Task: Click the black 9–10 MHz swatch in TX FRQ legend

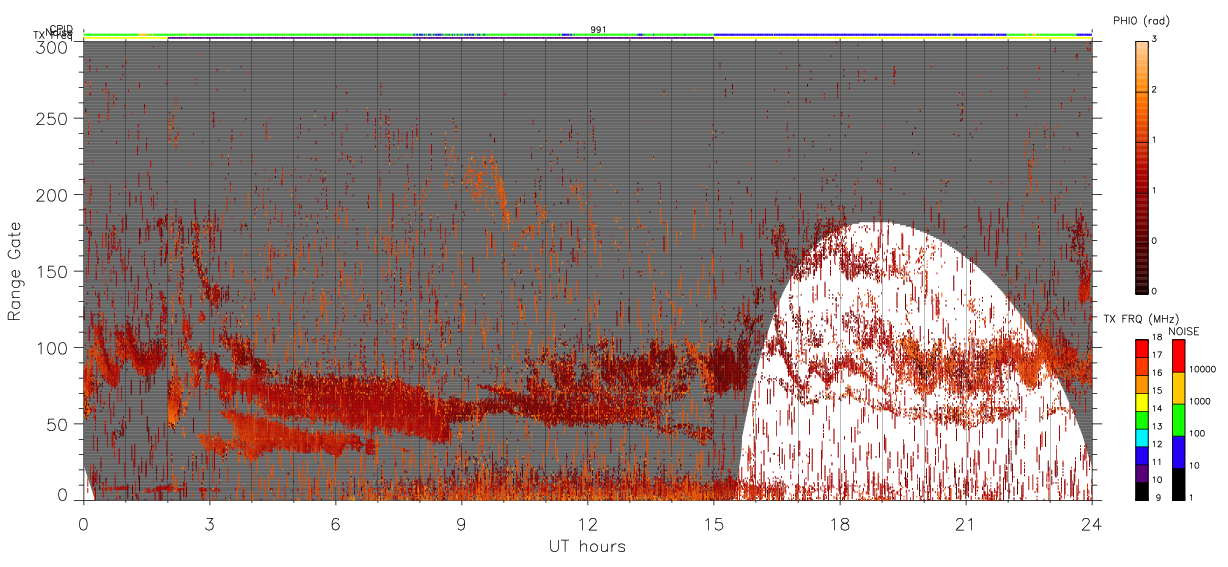Action: pos(1142,491)
